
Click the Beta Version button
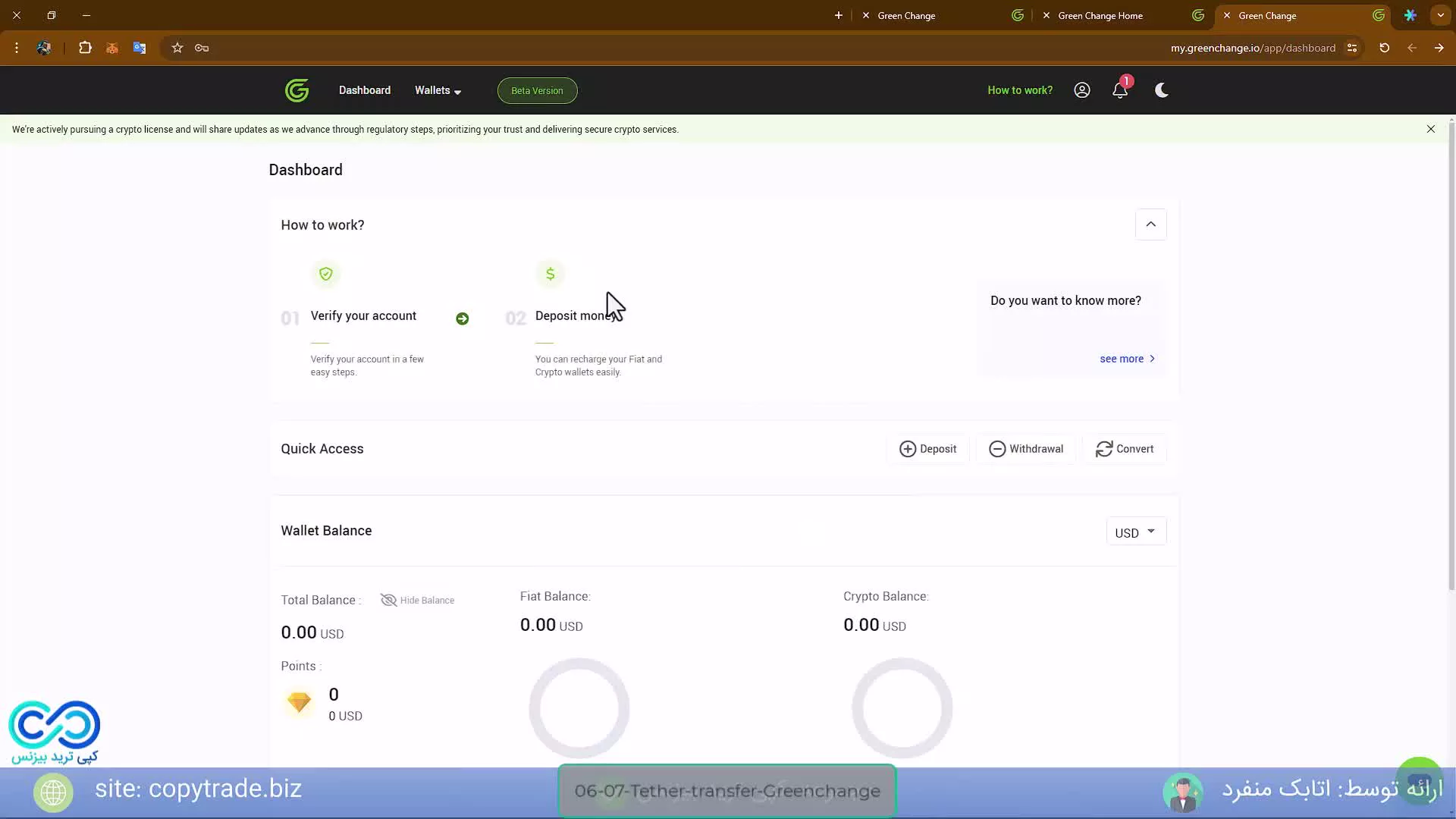click(x=538, y=91)
